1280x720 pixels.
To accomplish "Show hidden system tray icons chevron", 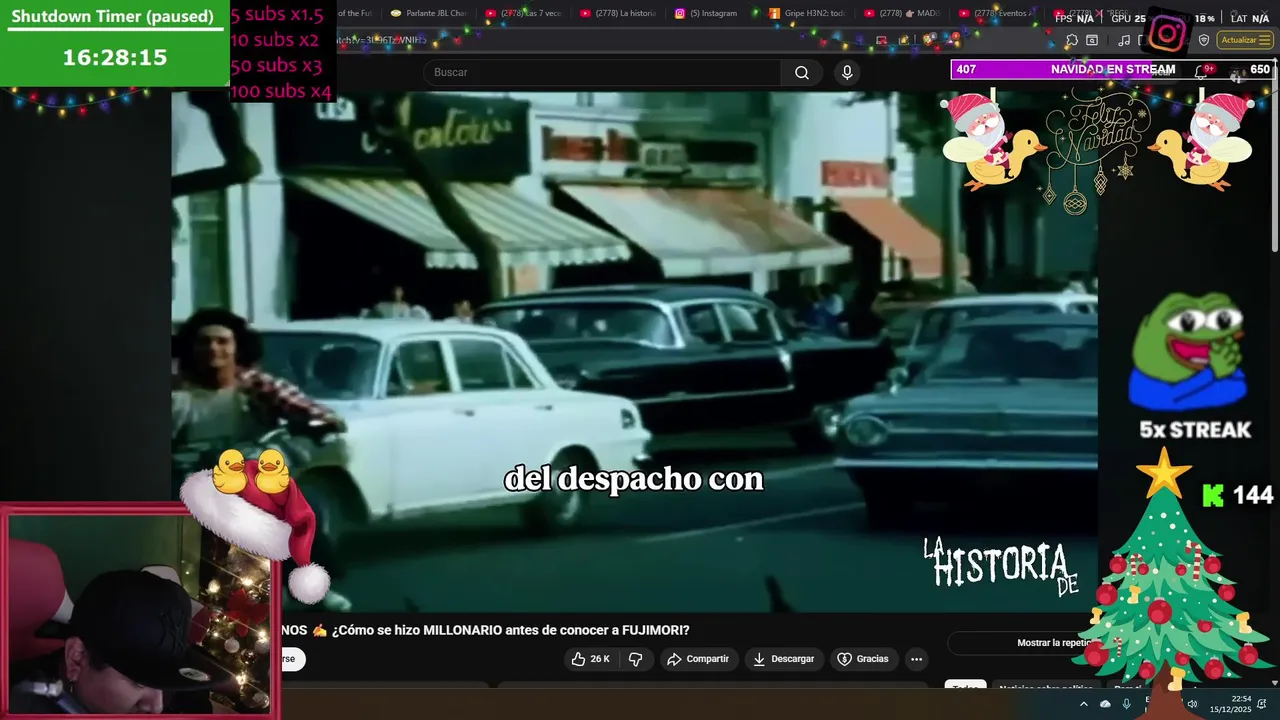I will pyautogui.click(x=1083, y=704).
